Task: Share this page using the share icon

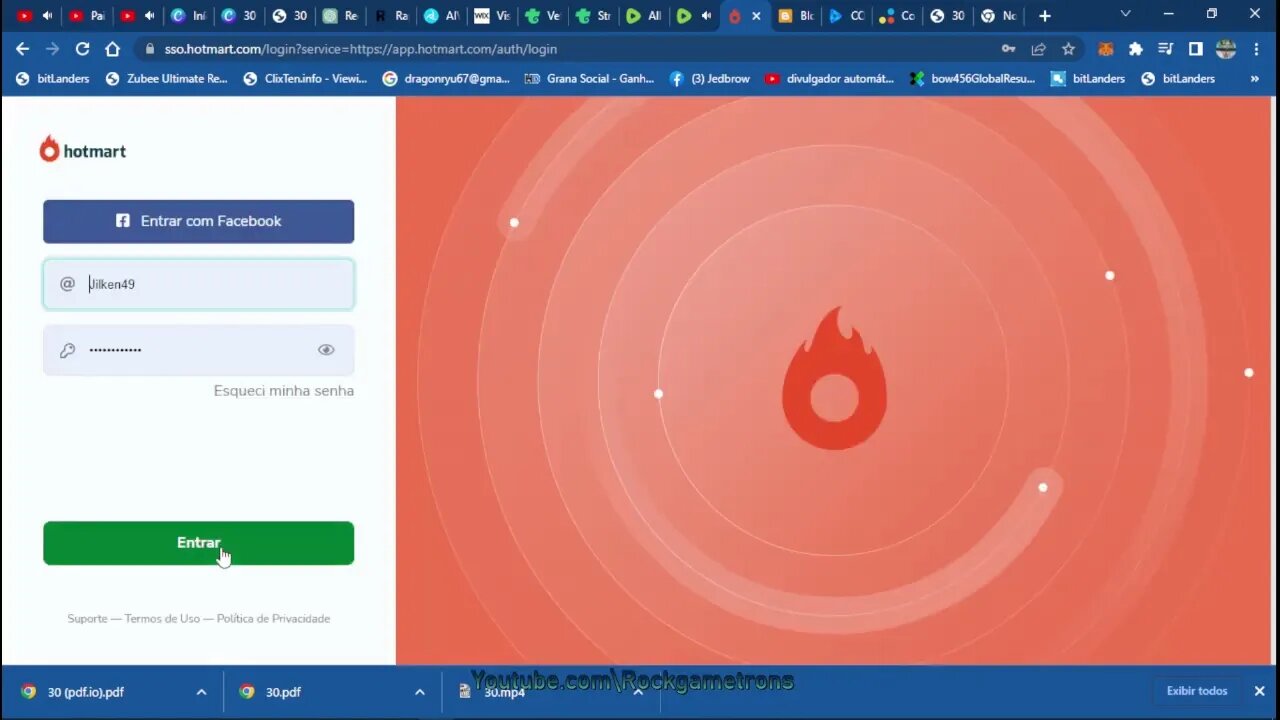Action: click(1039, 49)
